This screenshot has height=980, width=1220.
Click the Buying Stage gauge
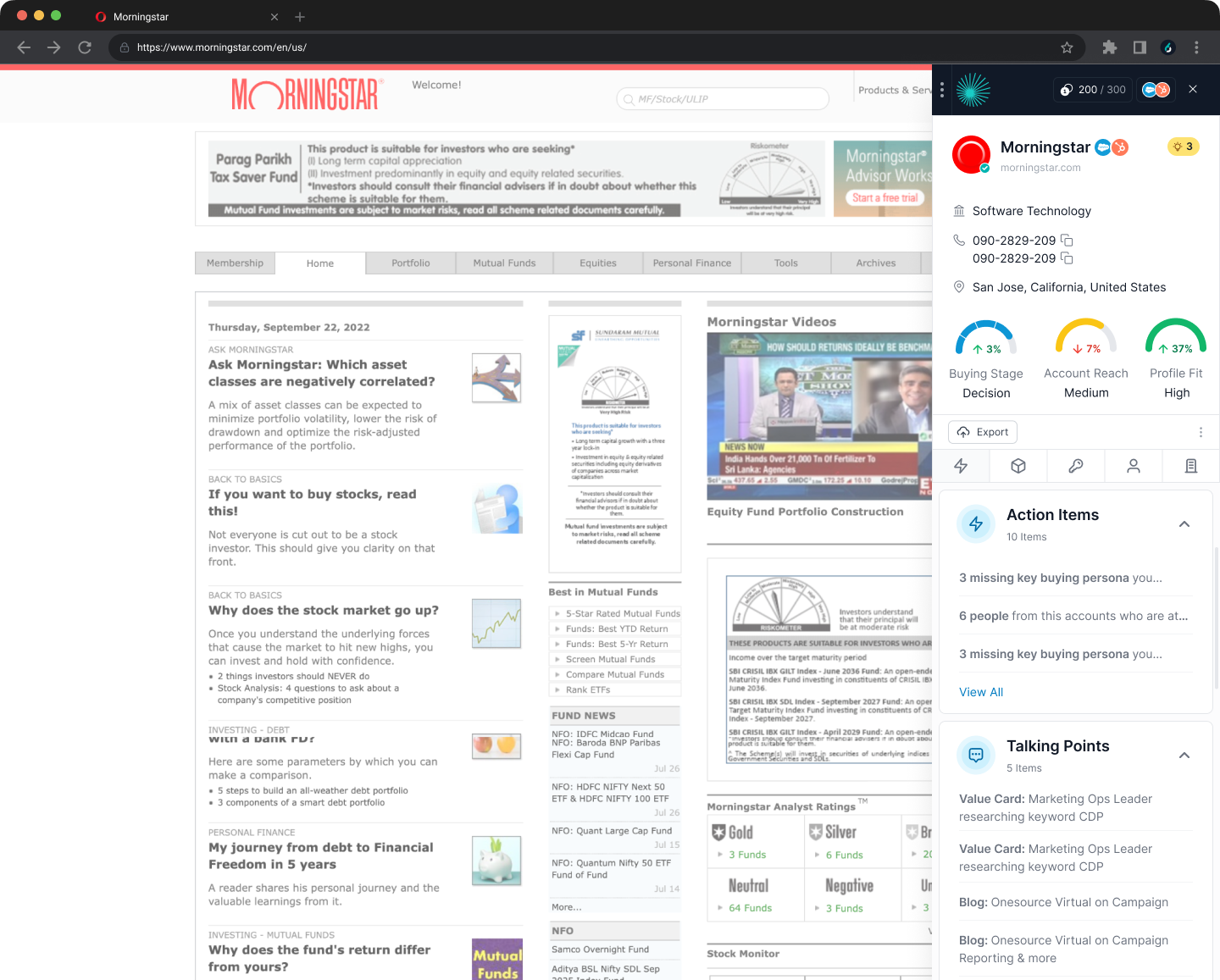(986, 336)
